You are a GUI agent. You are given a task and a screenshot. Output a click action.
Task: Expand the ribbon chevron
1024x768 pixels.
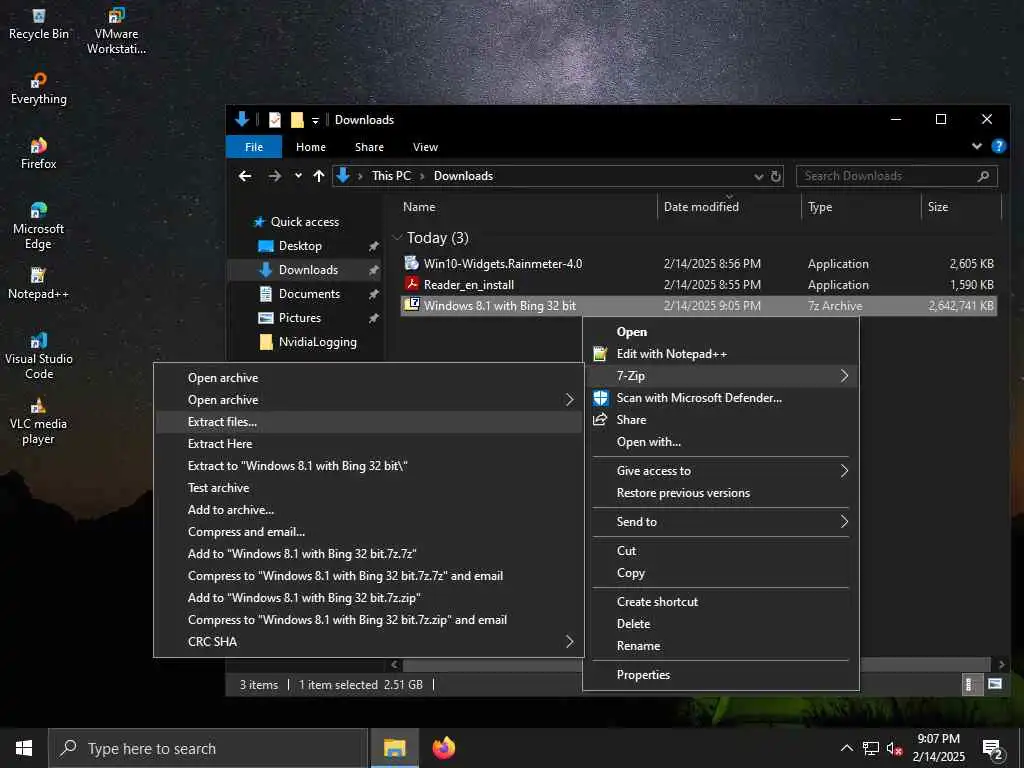tap(977, 146)
